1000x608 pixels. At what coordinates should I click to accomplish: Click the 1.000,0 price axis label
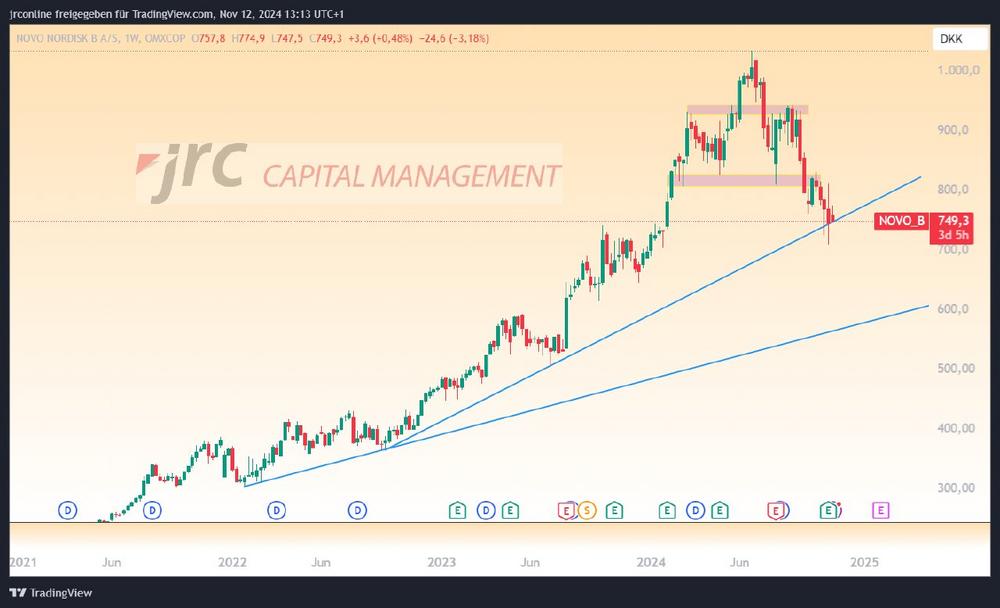tap(959, 70)
